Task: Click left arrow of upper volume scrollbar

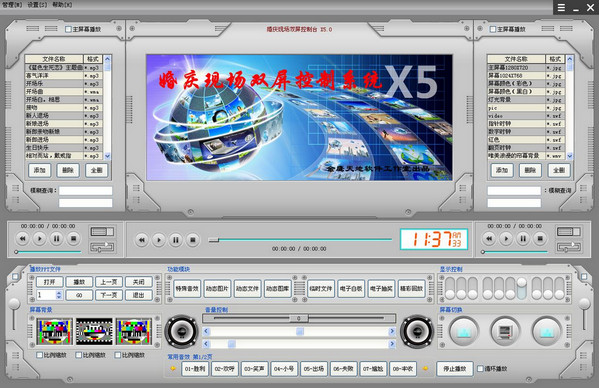Action: coord(206,331)
